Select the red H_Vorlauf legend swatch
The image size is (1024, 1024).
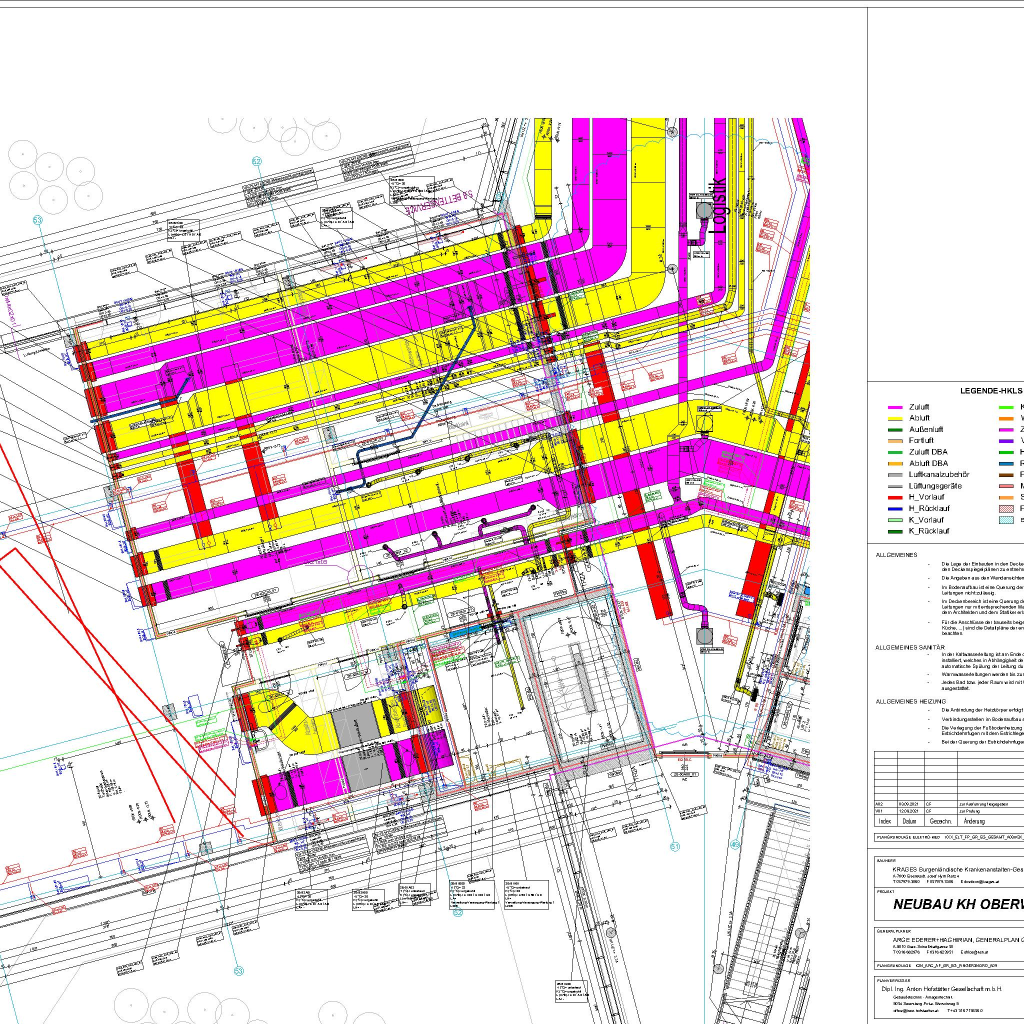click(x=896, y=497)
